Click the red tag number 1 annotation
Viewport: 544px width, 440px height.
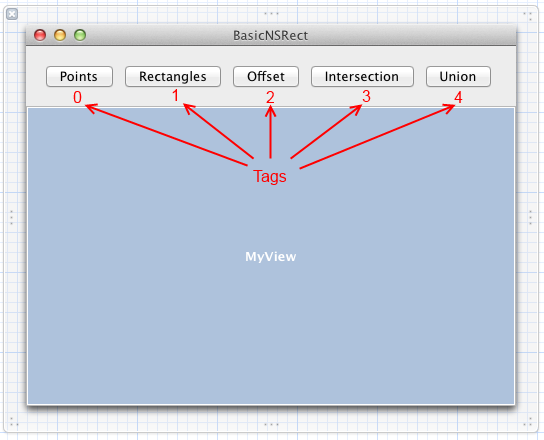point(176,95)
